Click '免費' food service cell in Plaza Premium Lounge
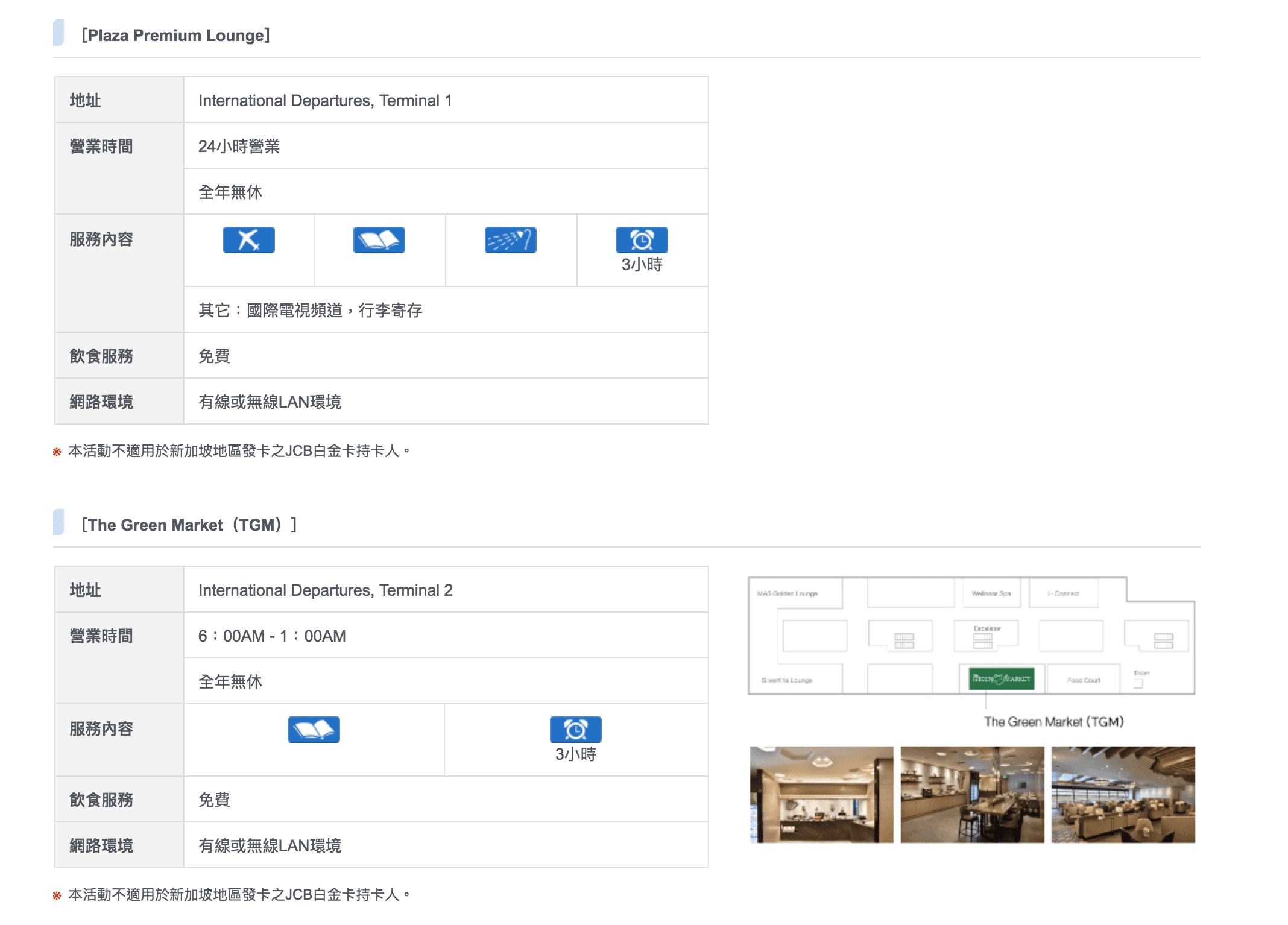 point(446,356)
